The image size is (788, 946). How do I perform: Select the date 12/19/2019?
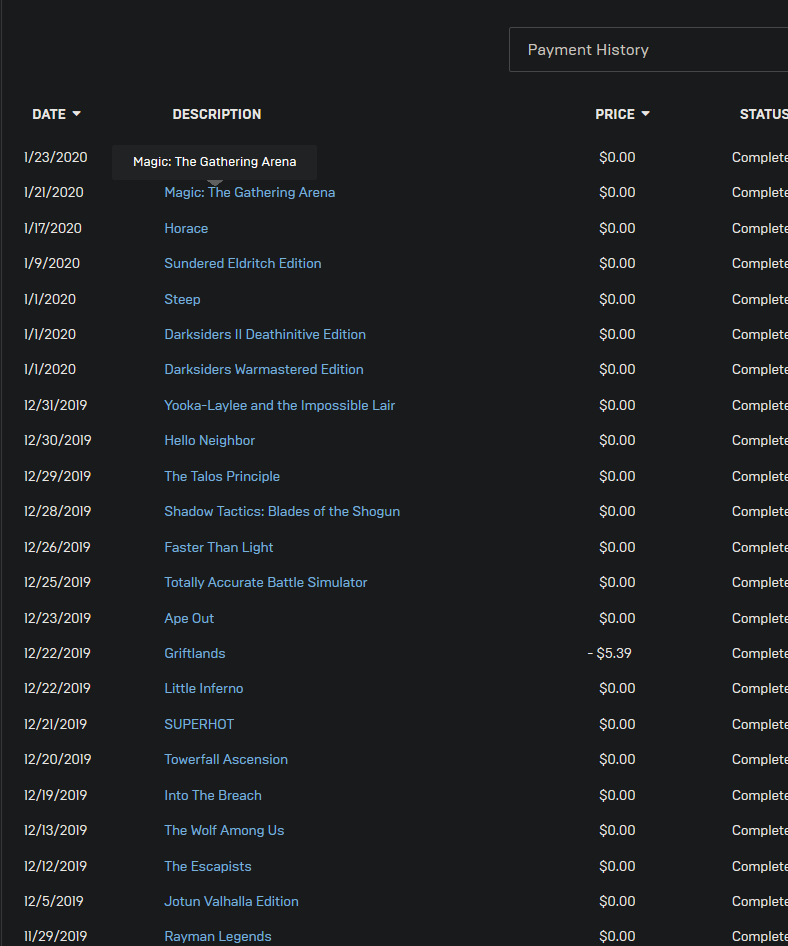point(56,796)
